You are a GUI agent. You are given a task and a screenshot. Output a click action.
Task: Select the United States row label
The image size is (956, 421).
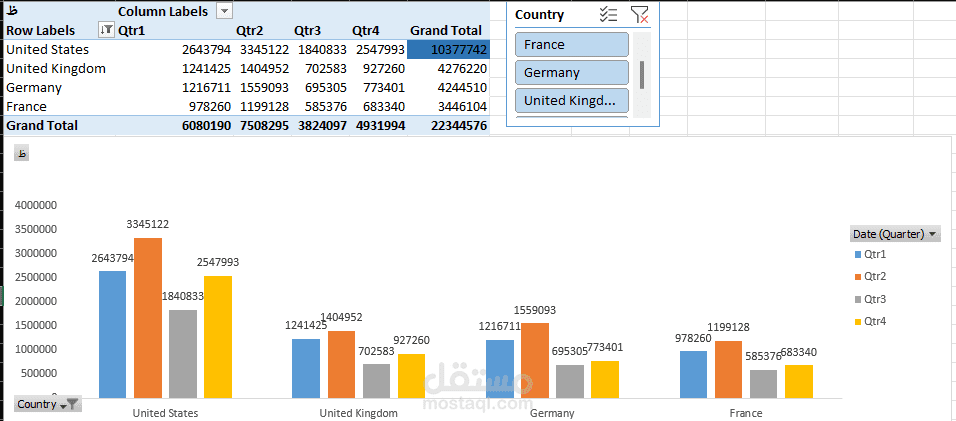click(x=48, y=49)
